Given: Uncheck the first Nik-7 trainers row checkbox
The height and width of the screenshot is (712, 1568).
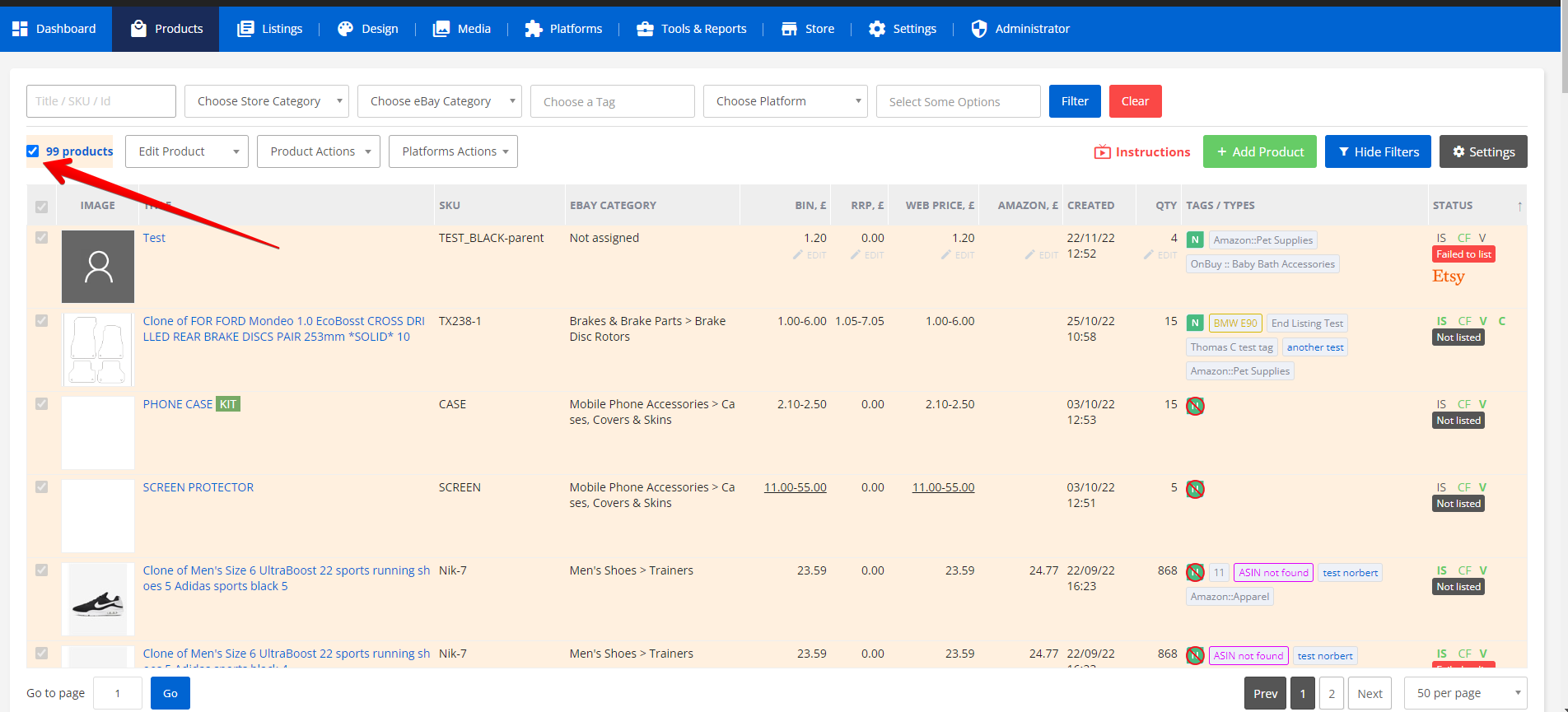Looking at the screenshot, I should (x=42, y=570).
